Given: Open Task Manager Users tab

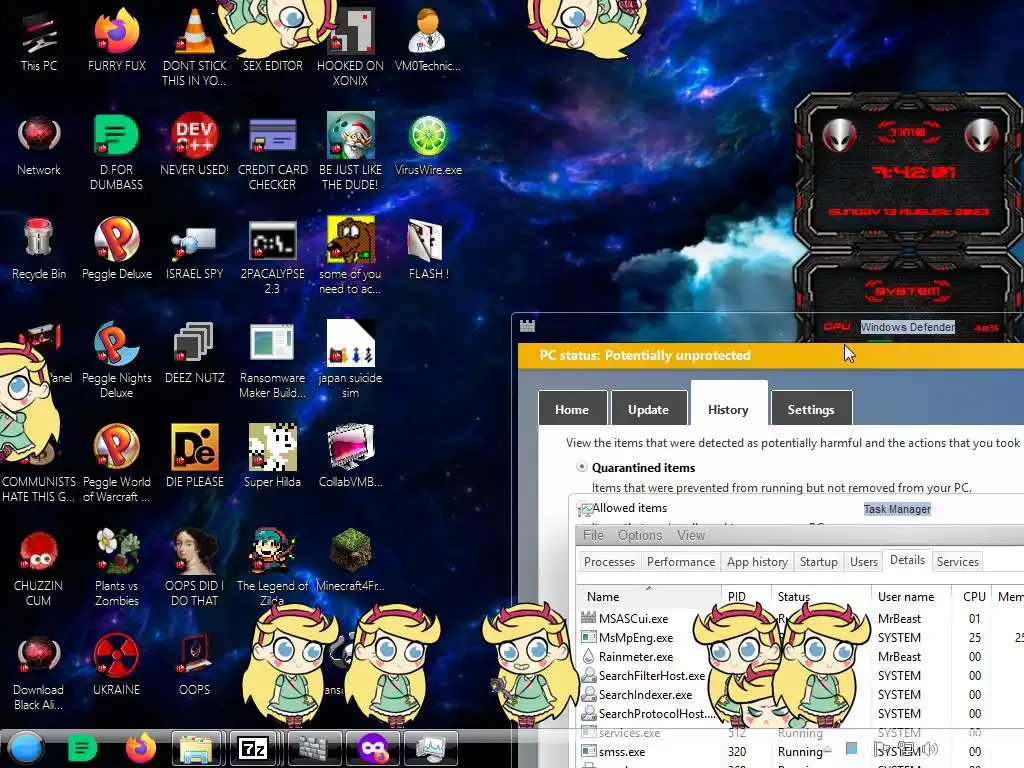Looking at the screenshot, I should tap(863, 562).
